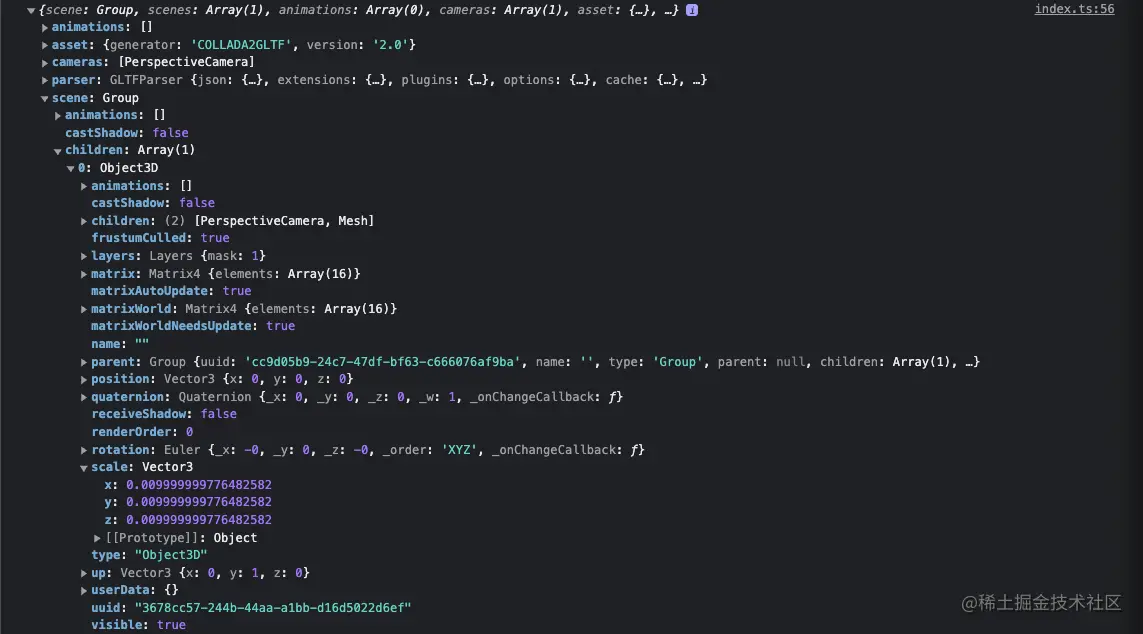This screenshot has height=634, width=1143.
Task: Expand the matrixWorld: Matrix4 entry
Action: [x=84, y=309]
